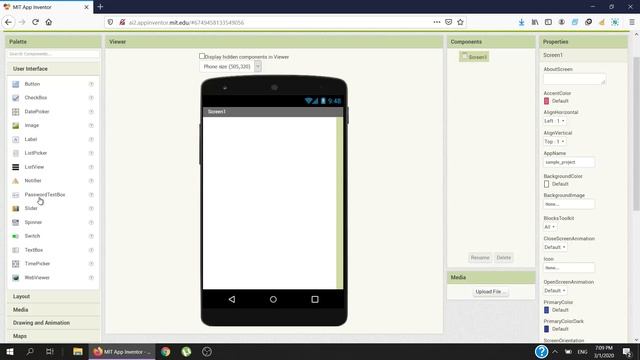This screenshot has height=360, width=640.
Task: Click the AppName text field
Action: click(569, 162)
